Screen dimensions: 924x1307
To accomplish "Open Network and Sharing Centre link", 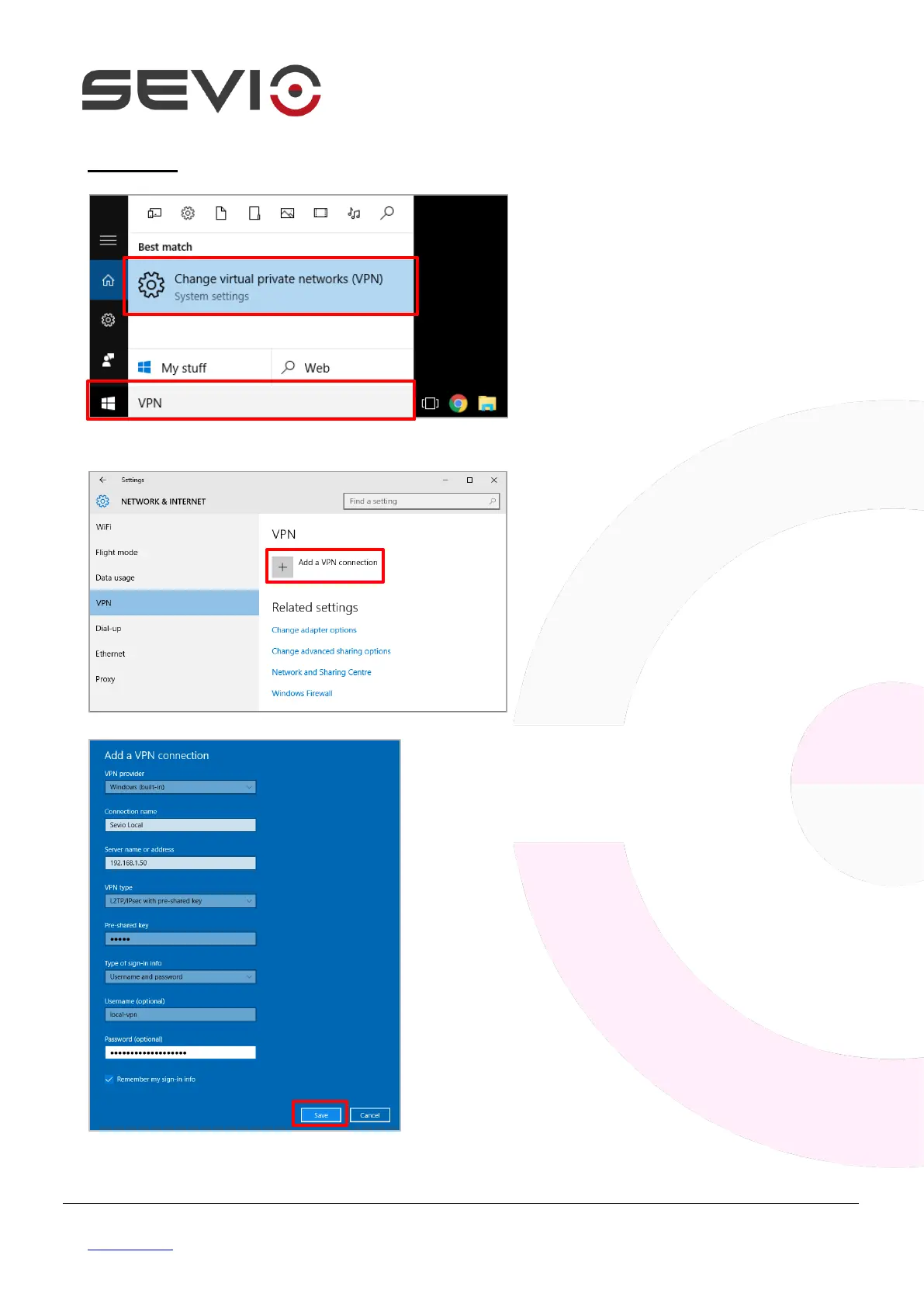I will pos(321,672).
